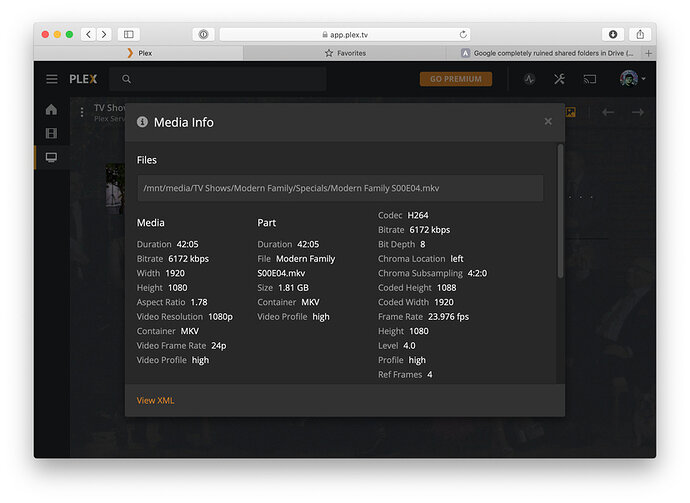Click Safari back button

coord(88,34)
